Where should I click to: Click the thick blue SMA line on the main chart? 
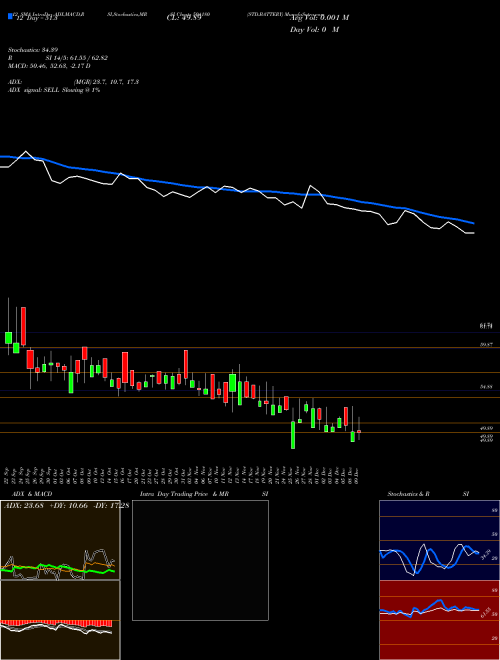(x=236, y=190)
